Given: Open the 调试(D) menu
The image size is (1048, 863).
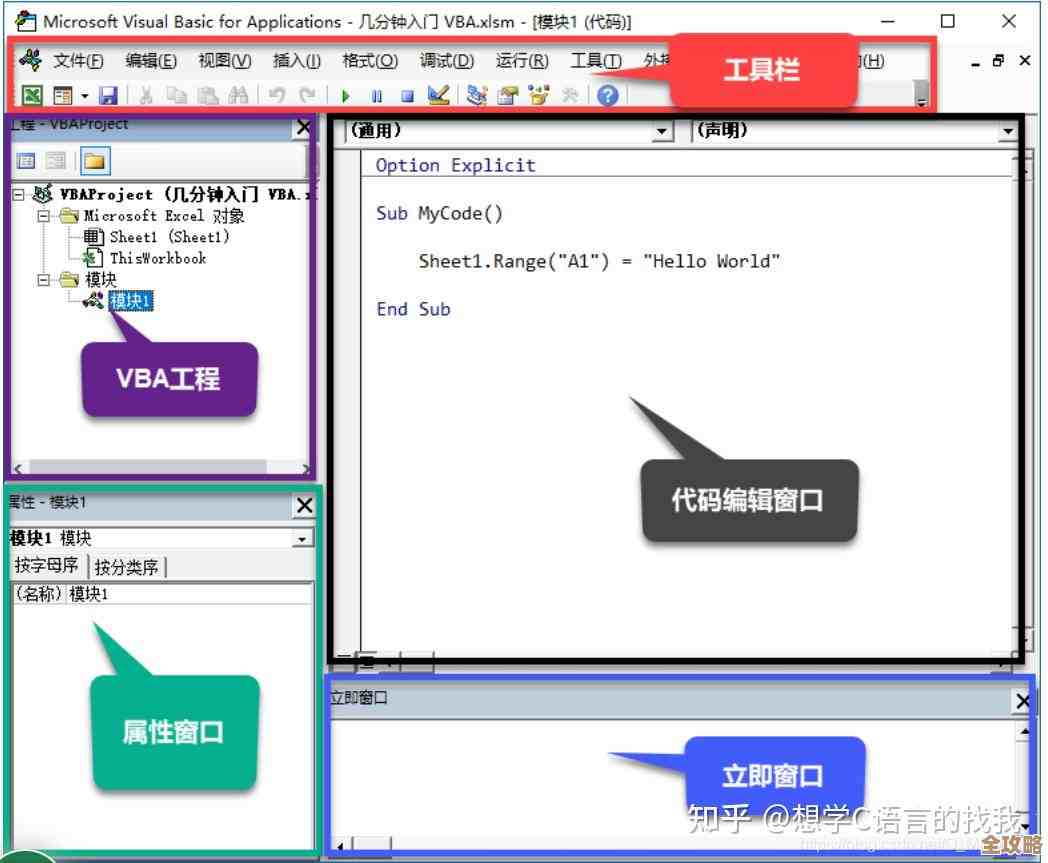Looking at the screenshot, I should (446, 61).
